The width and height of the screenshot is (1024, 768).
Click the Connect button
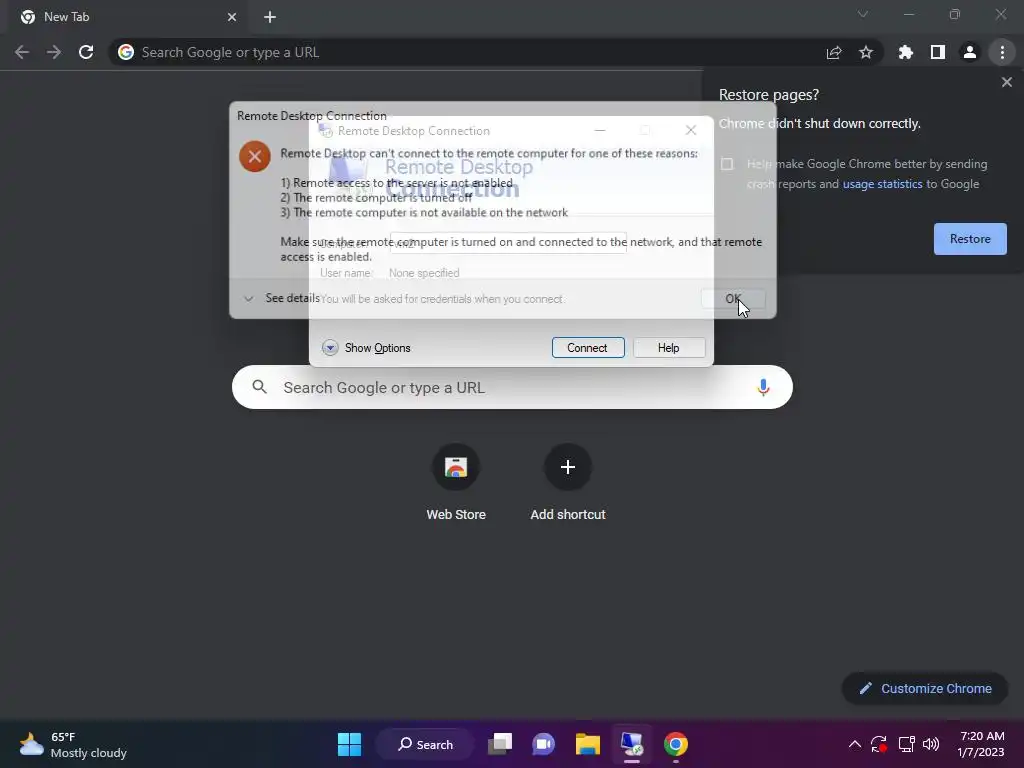click(x=588, y=348)
